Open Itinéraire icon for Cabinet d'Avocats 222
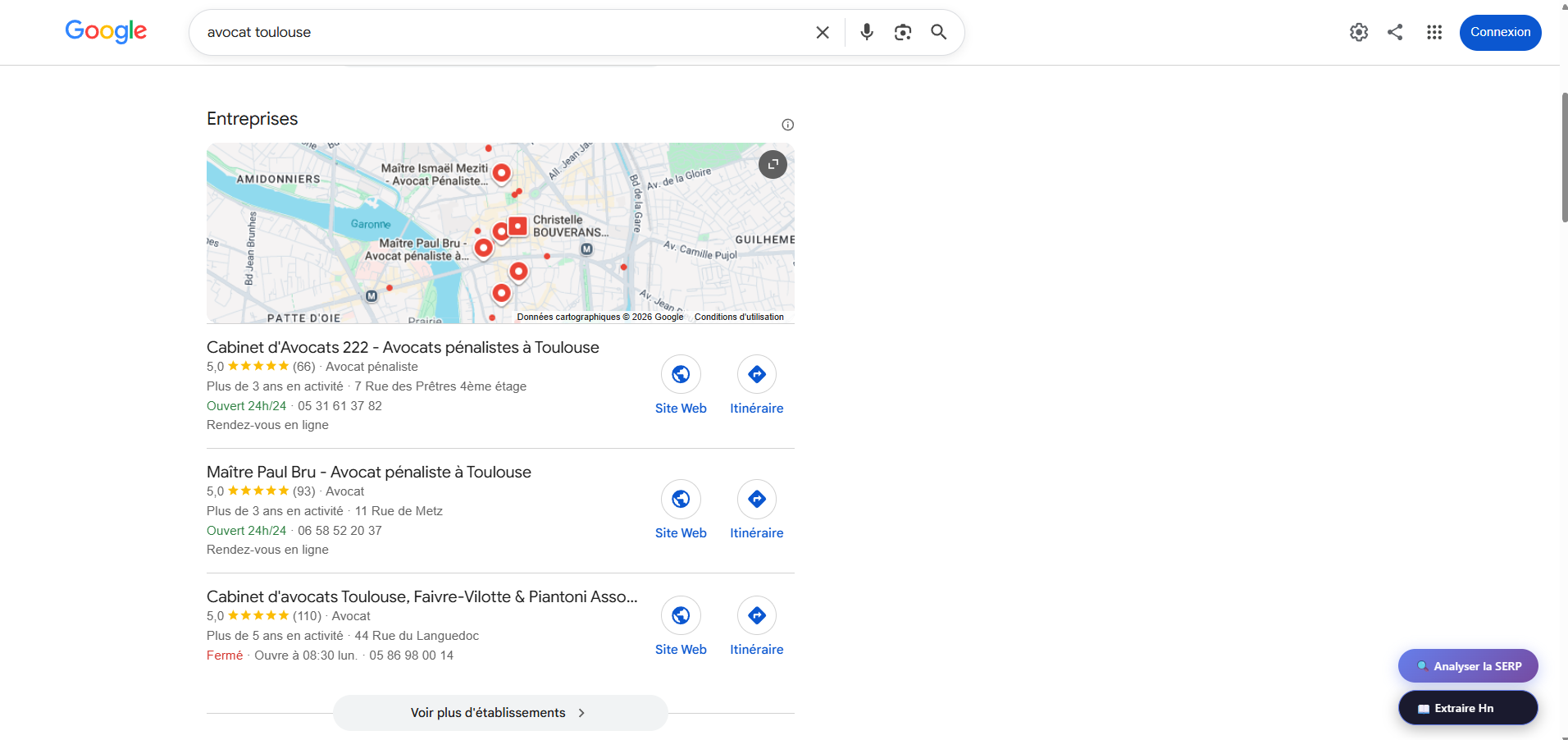This screenshot has width=1568, height=740. (x=757, y=374)
